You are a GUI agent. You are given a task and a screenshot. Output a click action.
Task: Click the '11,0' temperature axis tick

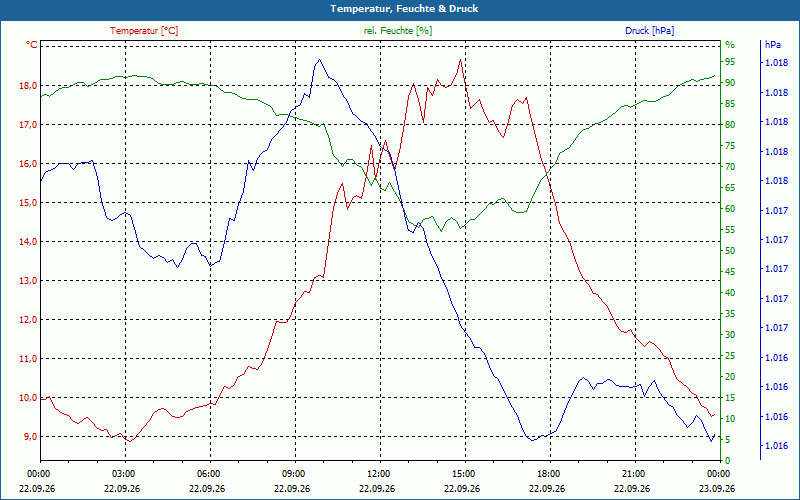pos(28,359)
